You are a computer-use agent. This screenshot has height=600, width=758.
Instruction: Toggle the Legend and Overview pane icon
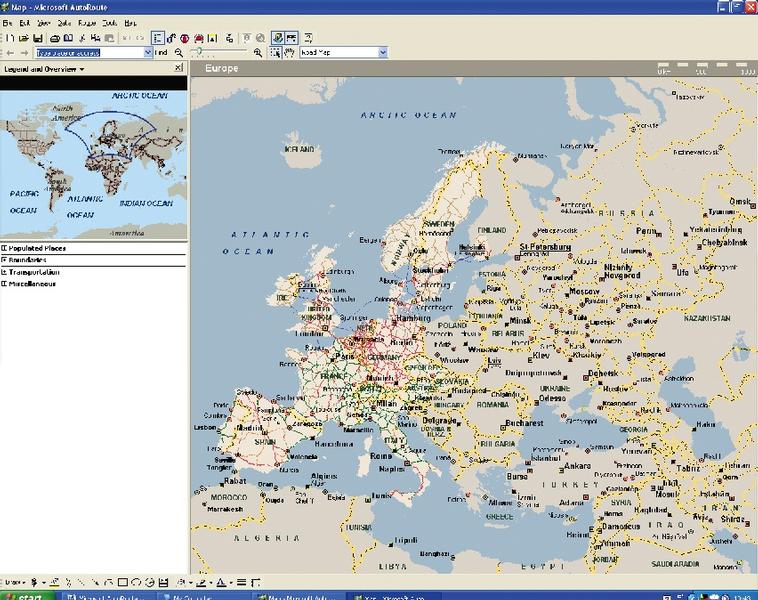pos(157,38)
